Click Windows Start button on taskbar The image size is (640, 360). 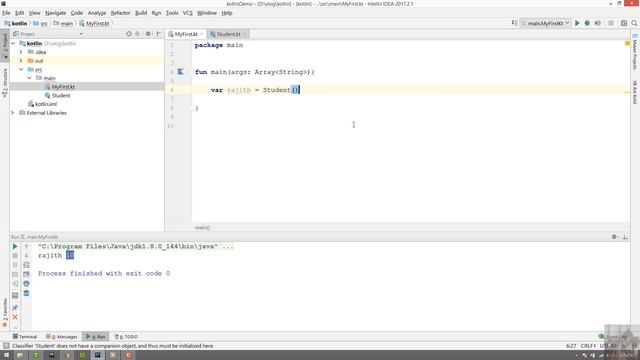[x=6, y=355]
